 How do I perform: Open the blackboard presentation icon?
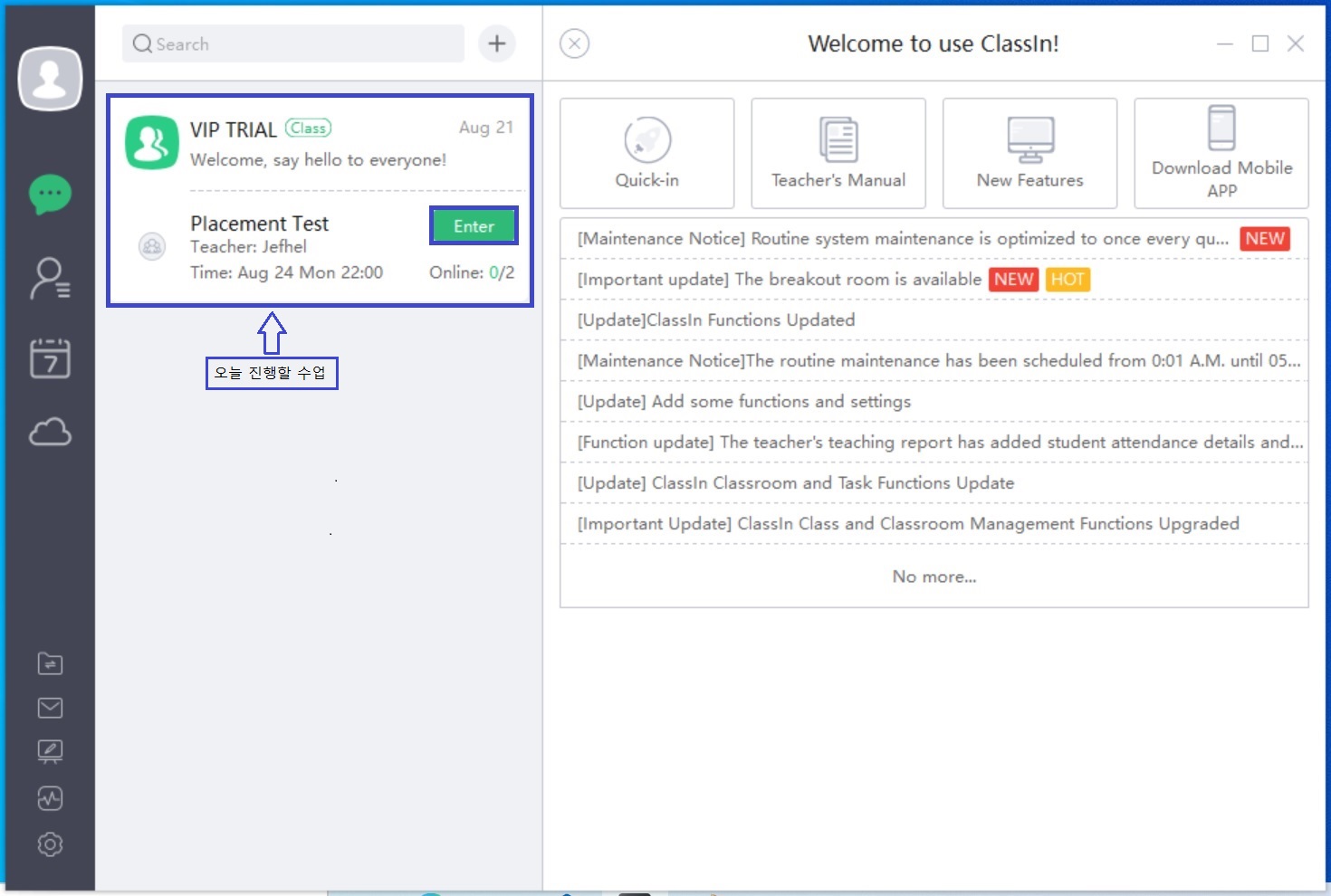tap(50, 751)
